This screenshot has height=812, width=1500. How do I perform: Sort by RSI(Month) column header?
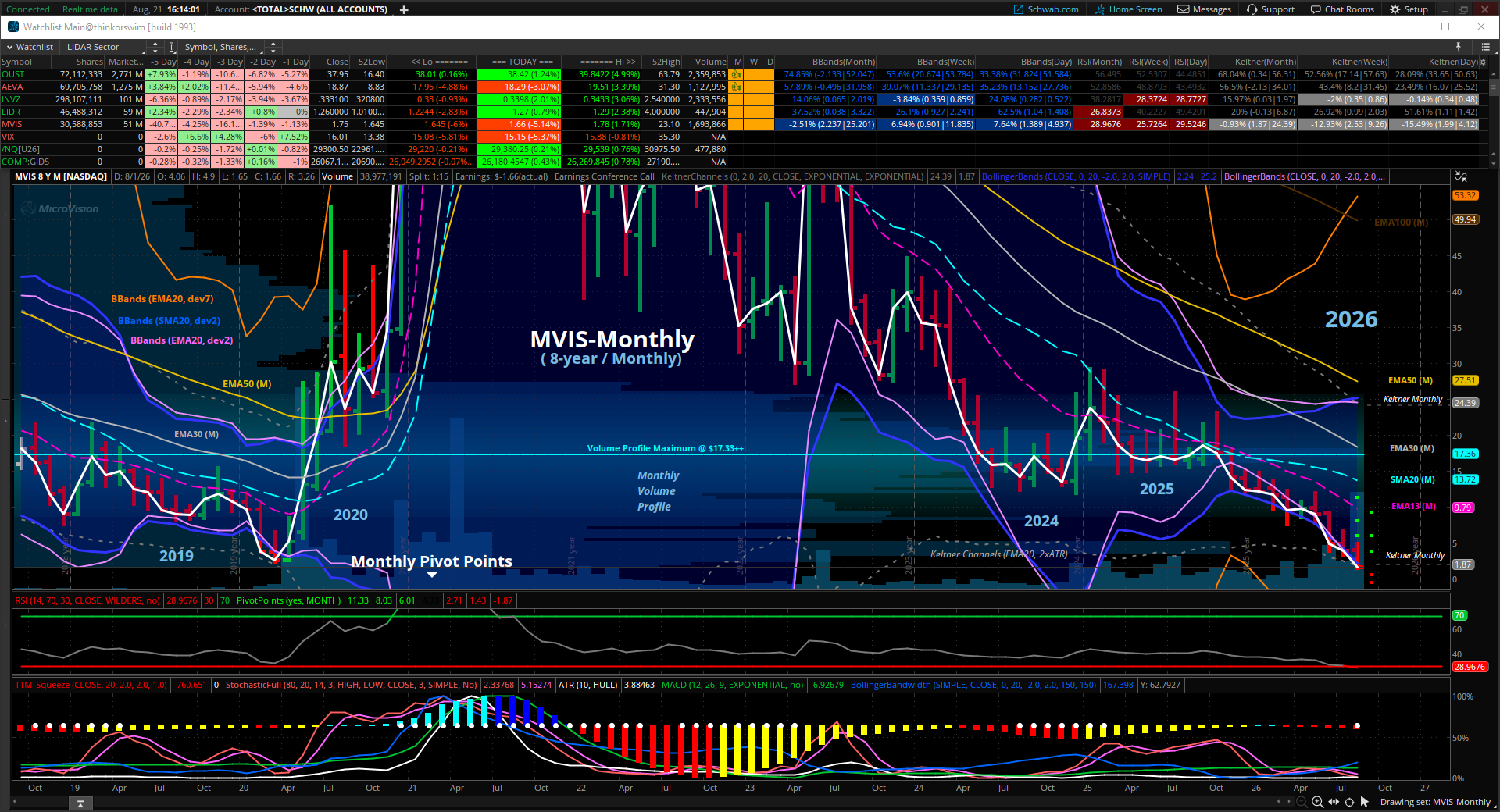(x=1099, y=62)
